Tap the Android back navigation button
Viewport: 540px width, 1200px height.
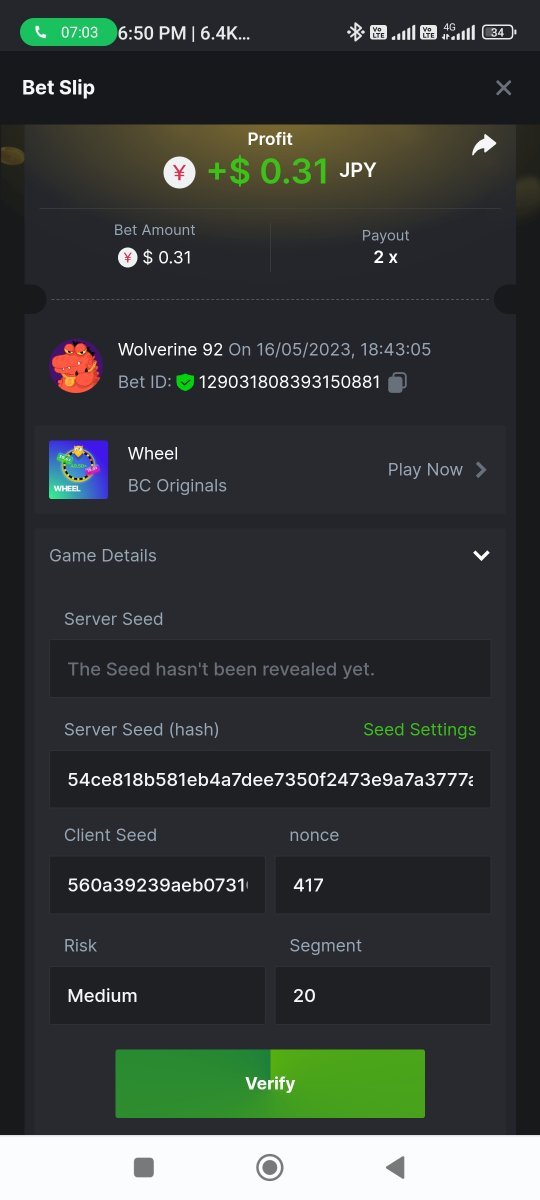click(x=395, y=1167)
